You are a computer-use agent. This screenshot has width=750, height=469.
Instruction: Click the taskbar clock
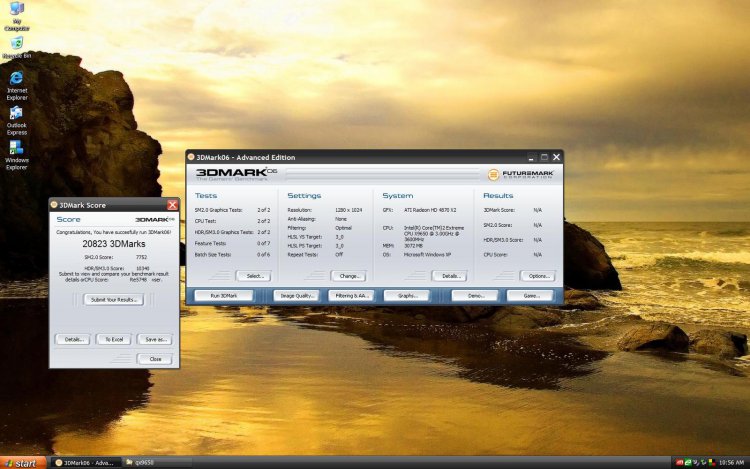(731, 463)
